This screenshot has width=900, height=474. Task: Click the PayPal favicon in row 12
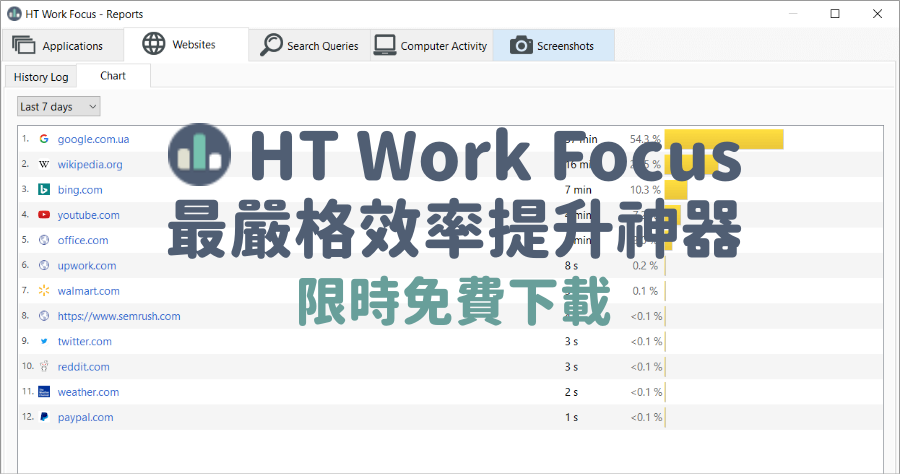[44, 417]
